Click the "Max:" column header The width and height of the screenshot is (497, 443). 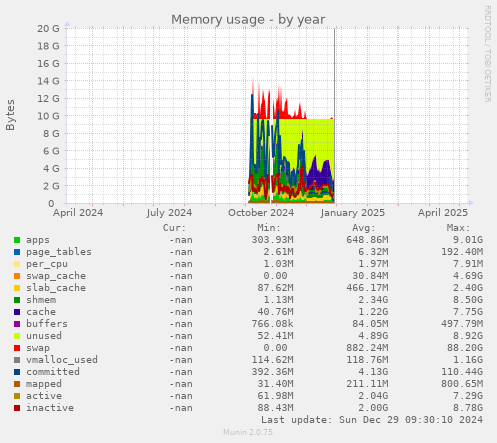pyautogui.click(x=458, y=228)
